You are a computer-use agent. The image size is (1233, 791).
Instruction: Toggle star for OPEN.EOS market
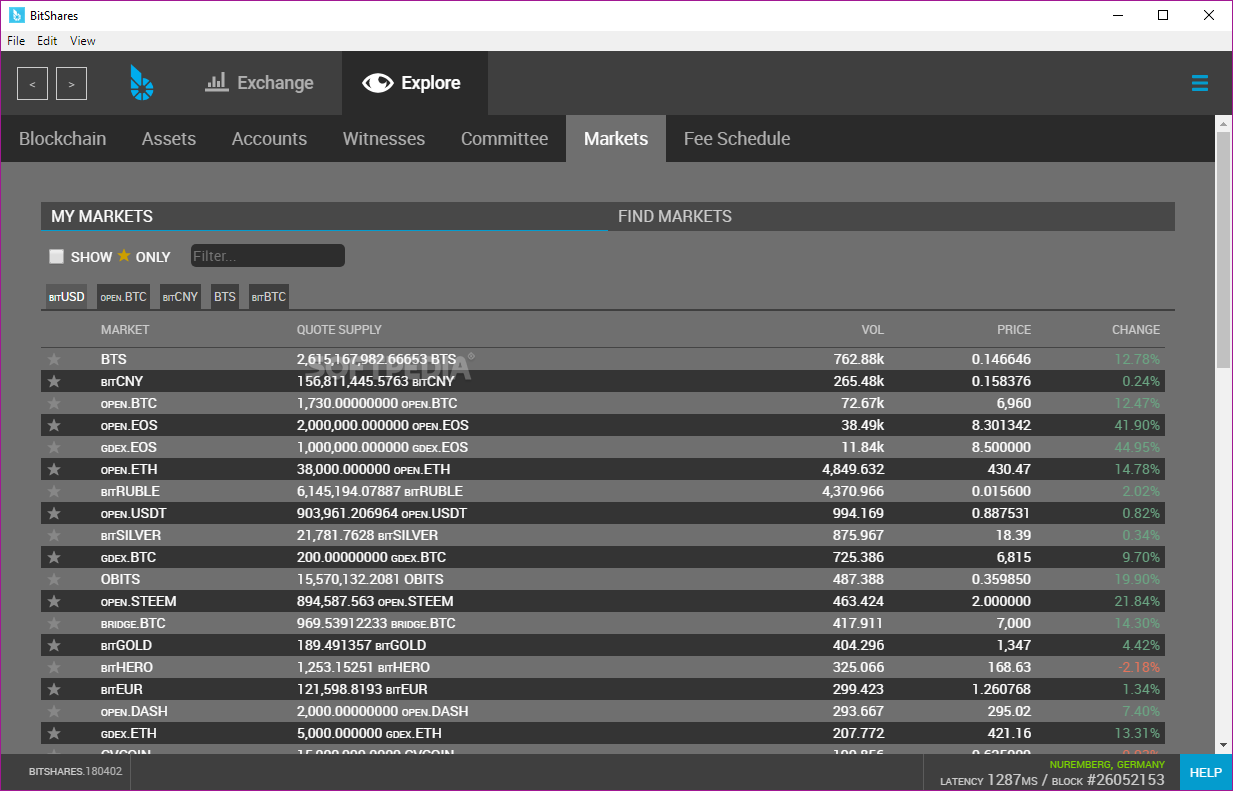[x=54, y=425]
